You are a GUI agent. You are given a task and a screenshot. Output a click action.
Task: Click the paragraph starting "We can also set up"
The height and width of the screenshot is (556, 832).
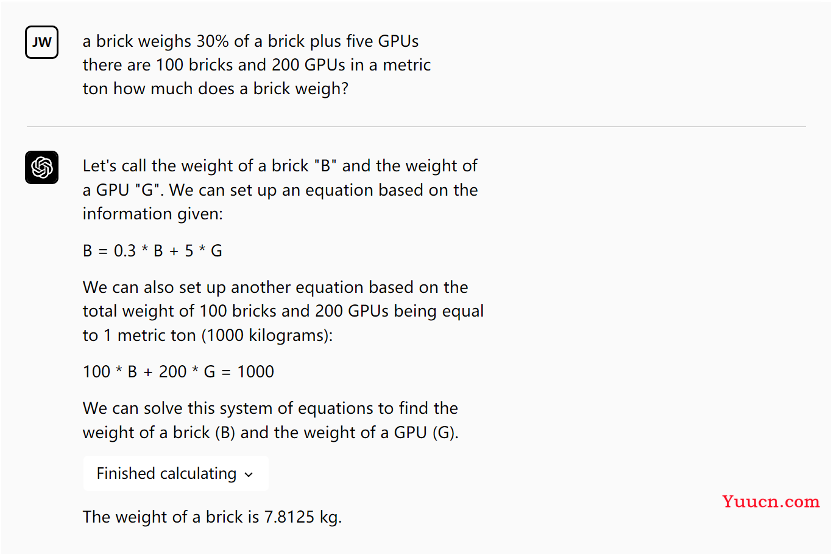(x=283, y=311)
